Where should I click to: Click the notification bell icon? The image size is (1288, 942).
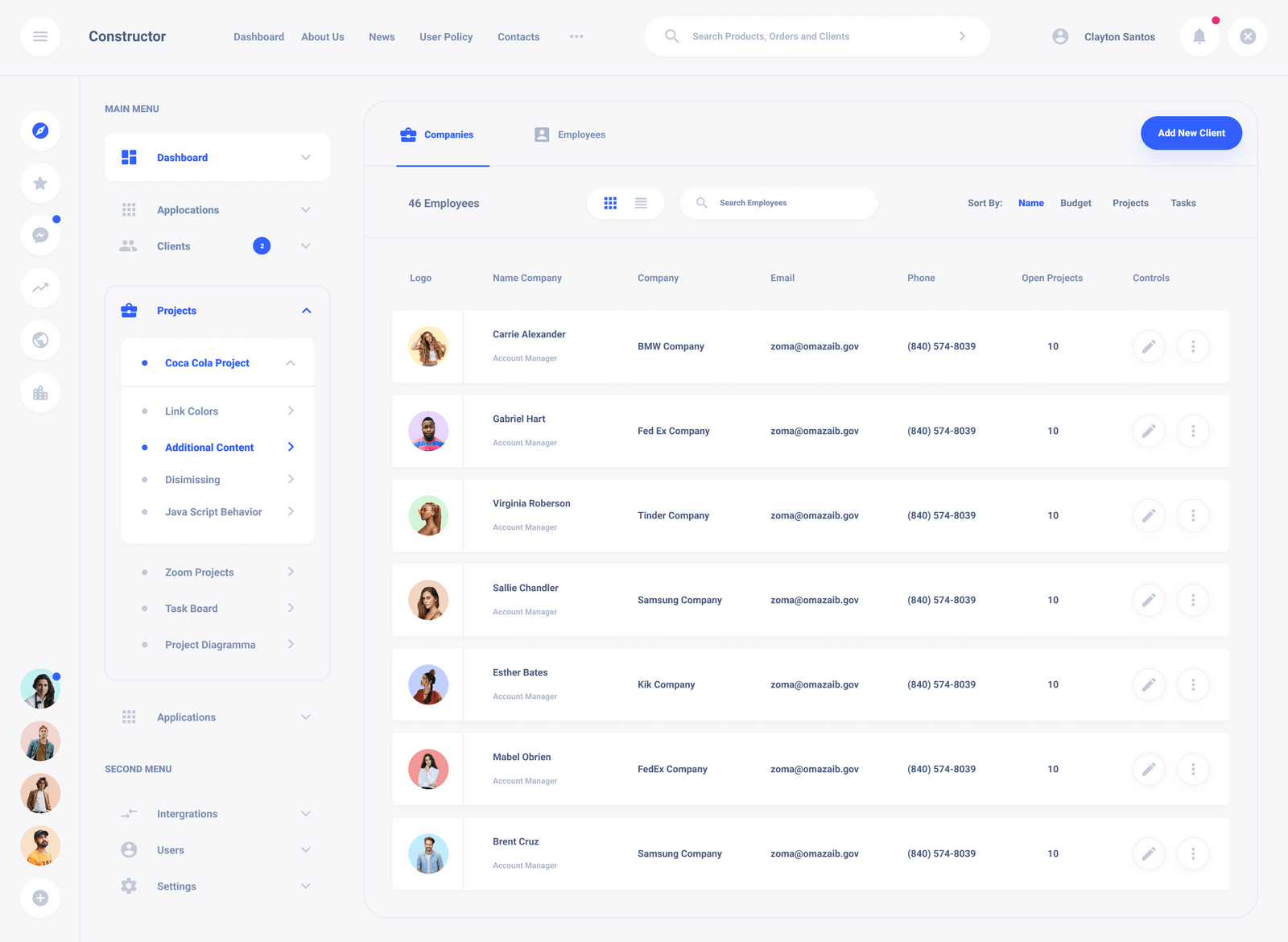(x=1199, y=35)
